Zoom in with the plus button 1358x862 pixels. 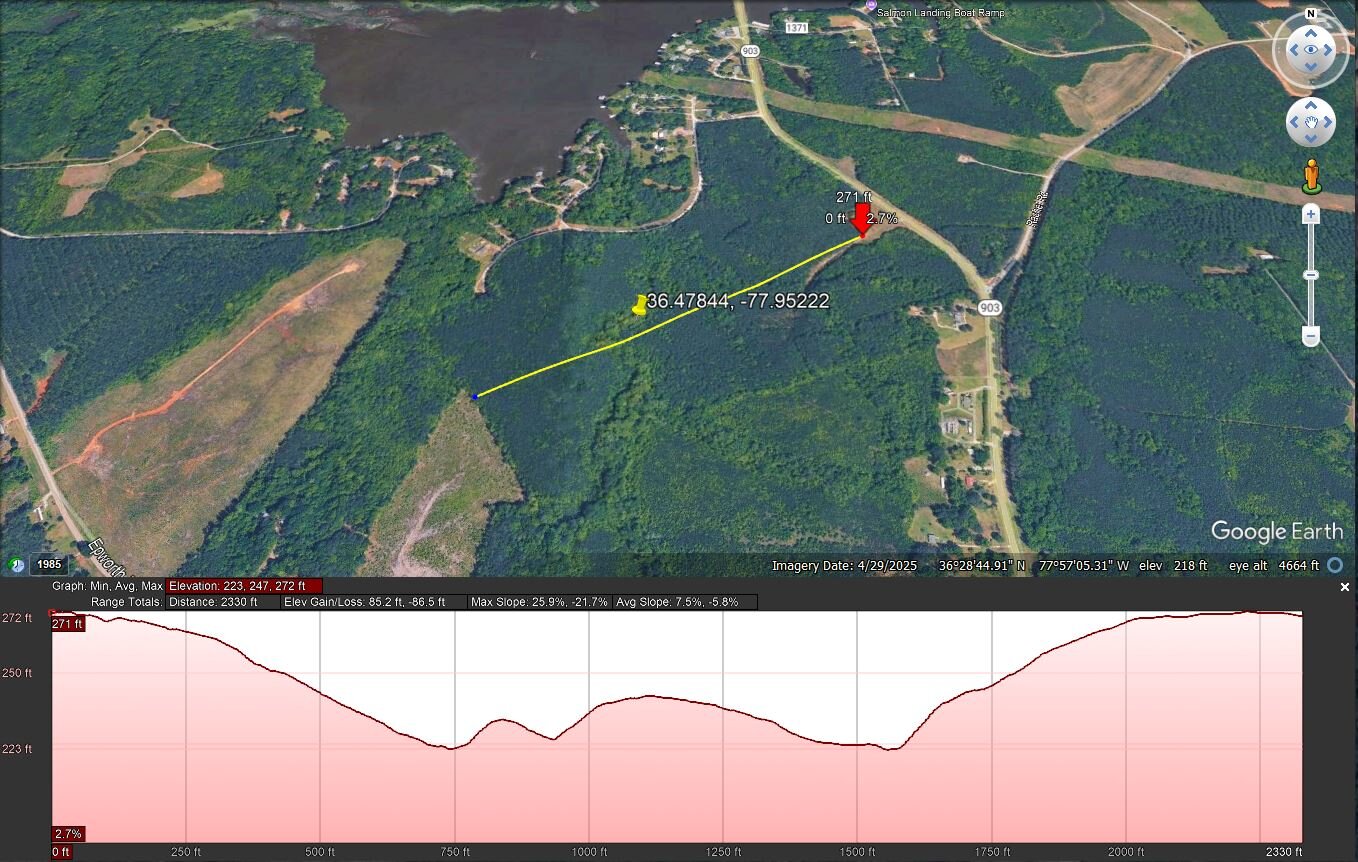point(1311,215)
